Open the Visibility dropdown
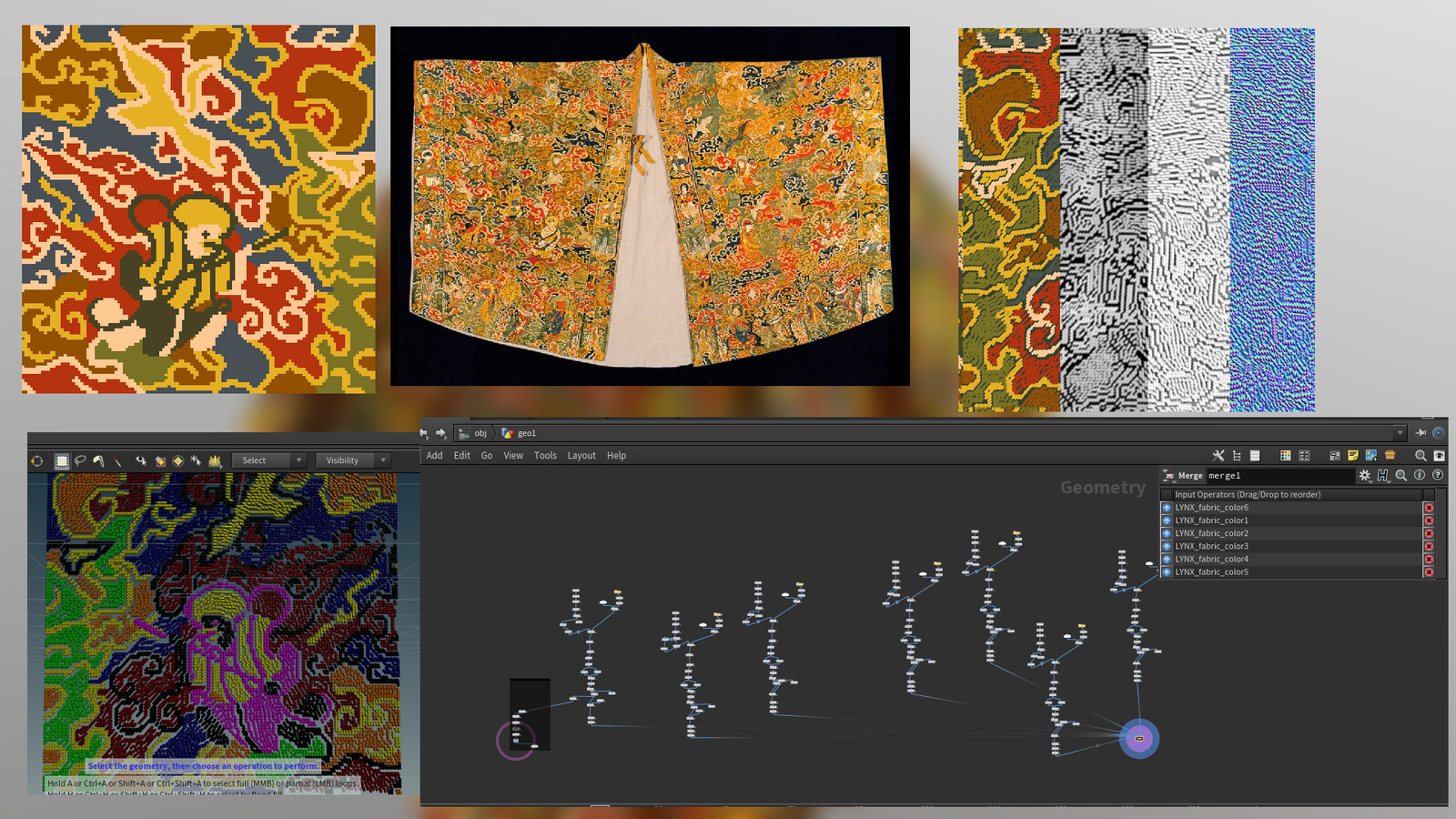 [353, 460]
